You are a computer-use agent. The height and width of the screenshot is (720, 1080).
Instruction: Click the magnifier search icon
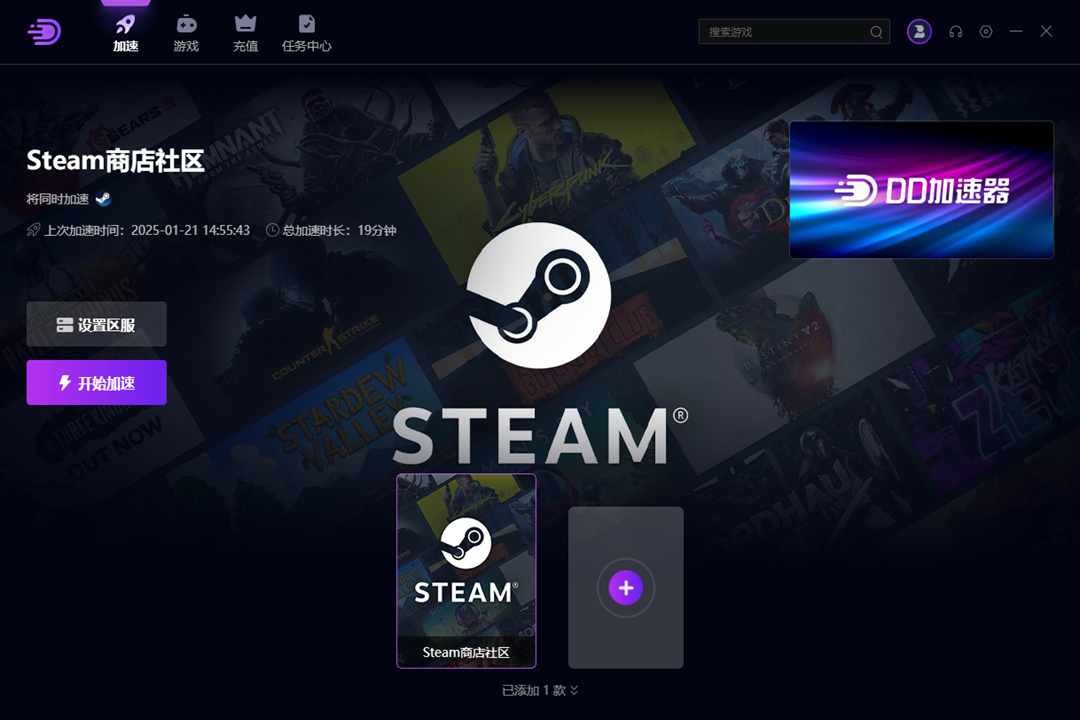click(x=875, y=32)
